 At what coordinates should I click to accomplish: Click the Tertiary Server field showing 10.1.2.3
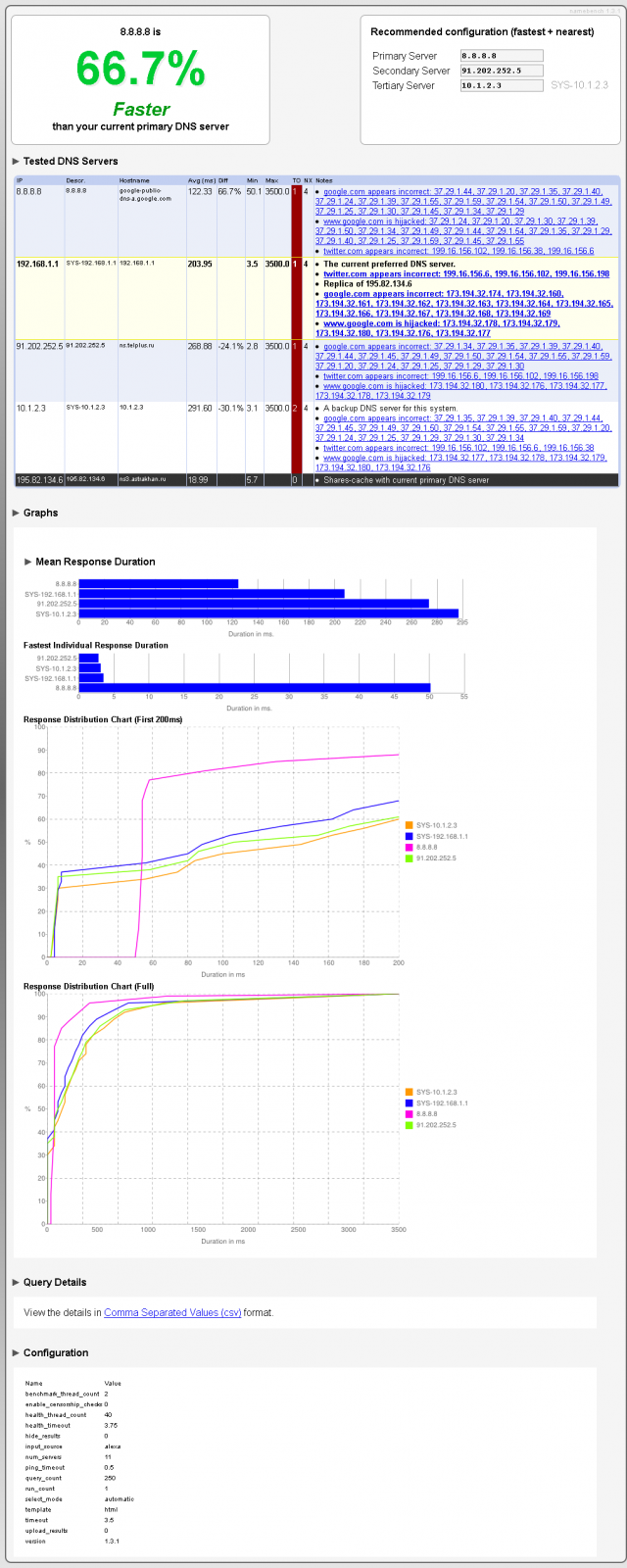coord(501,85)
